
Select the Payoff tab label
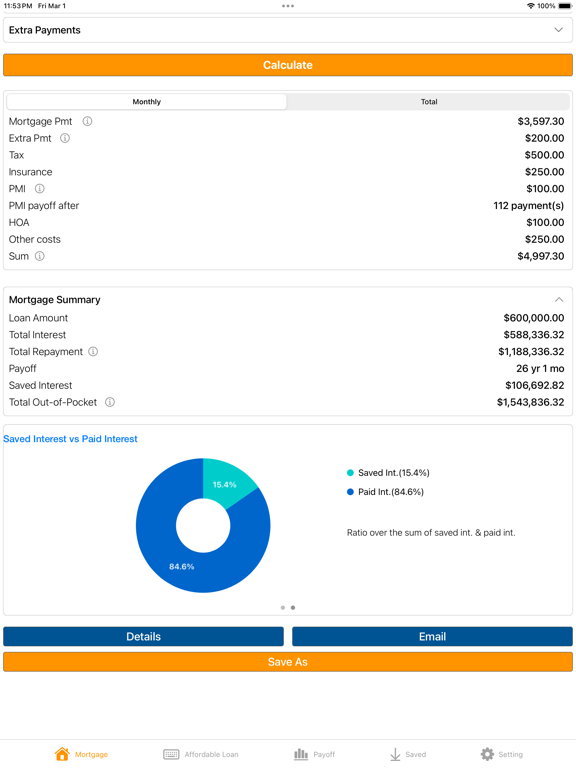324,754
